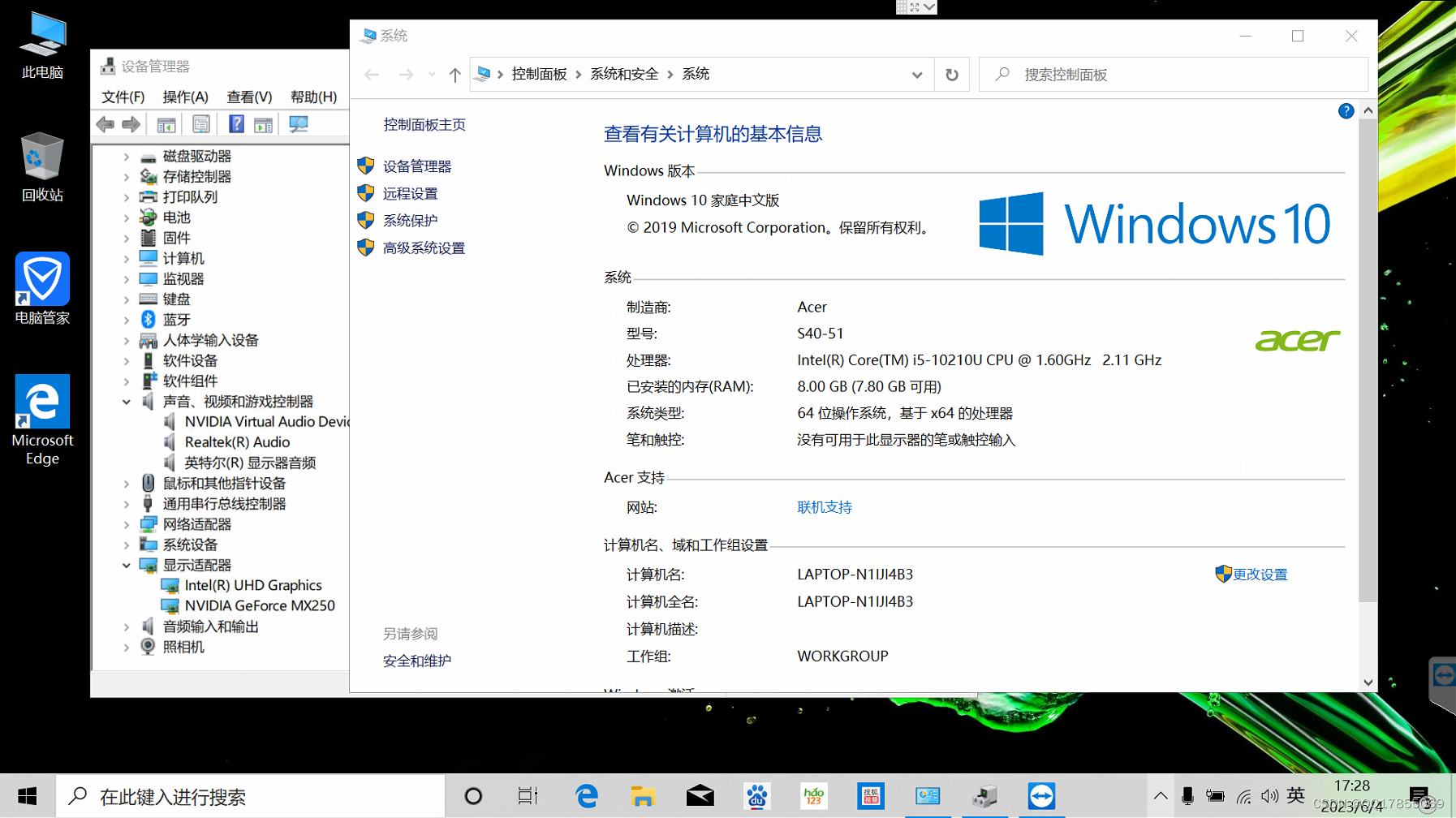The image size is (1456, 818).
Task: Open address bar history dropdown in System window
Action: [x=917, y=75]
